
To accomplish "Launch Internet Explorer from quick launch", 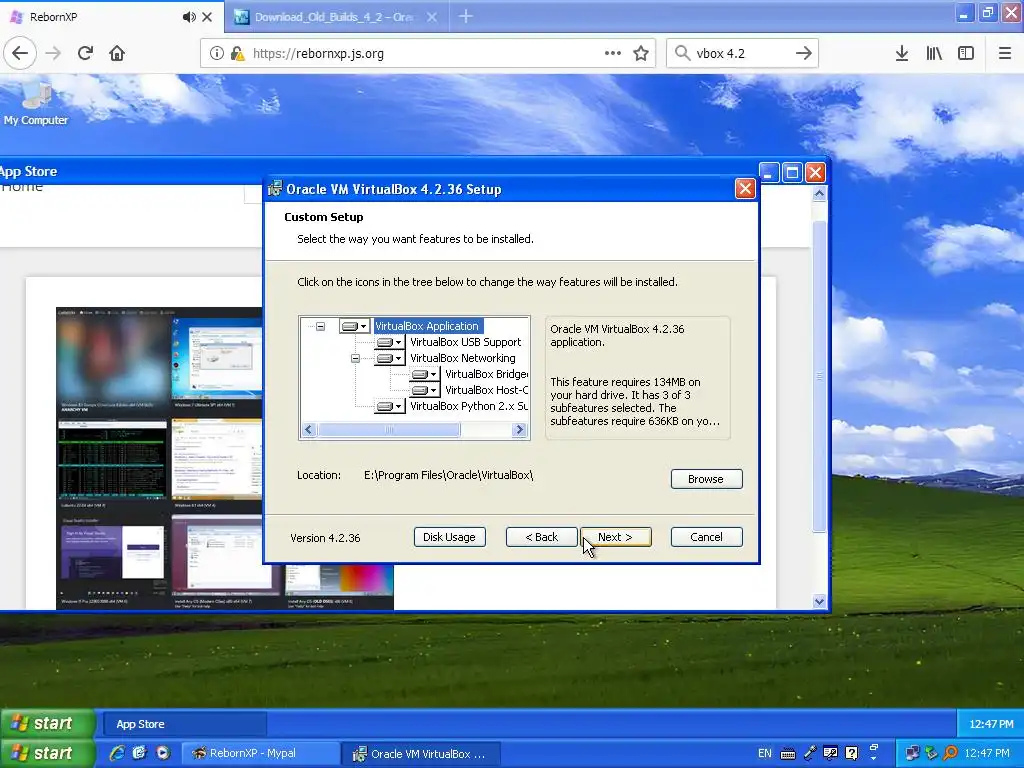I will [117, 753].
